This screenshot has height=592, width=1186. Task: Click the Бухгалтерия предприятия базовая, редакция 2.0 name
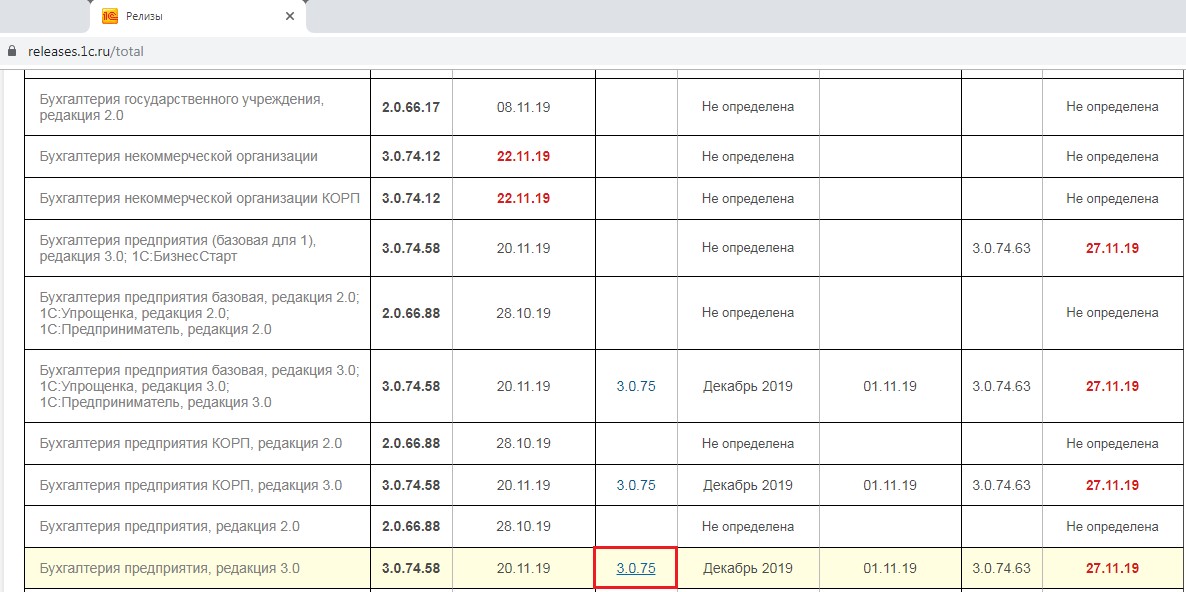tap(199, 313)
